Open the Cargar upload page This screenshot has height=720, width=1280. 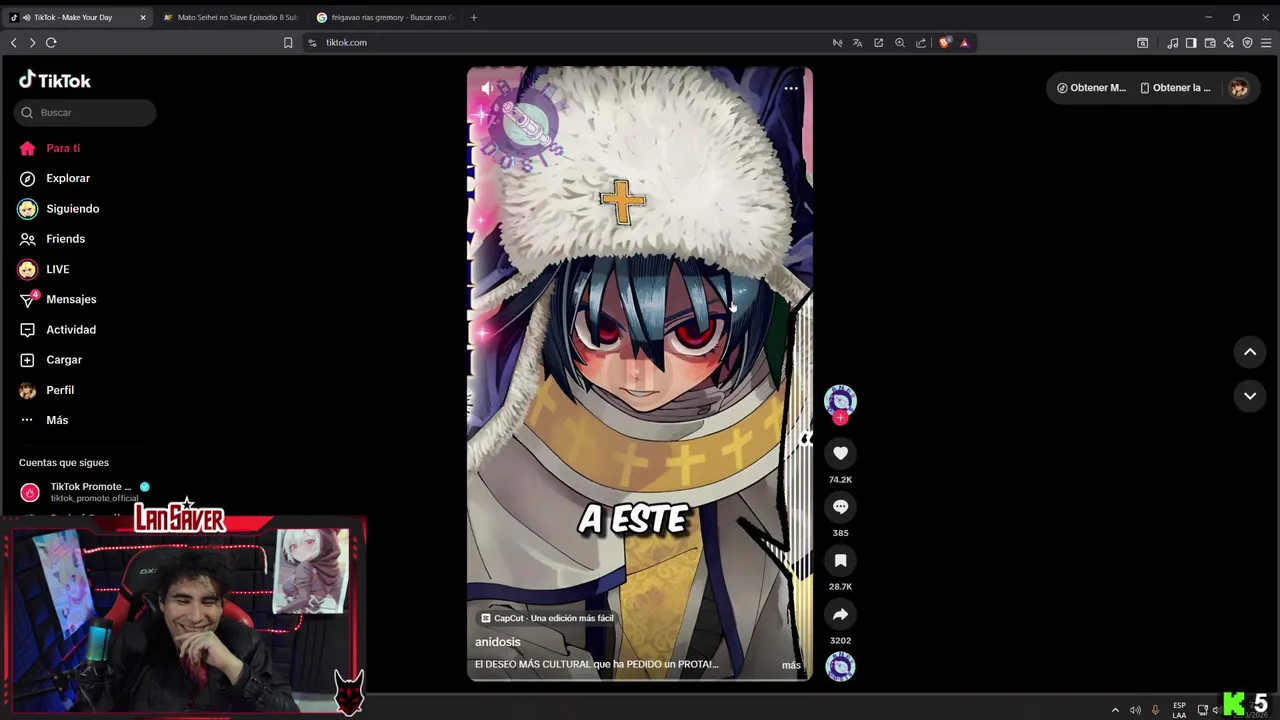tap(50, 360)
